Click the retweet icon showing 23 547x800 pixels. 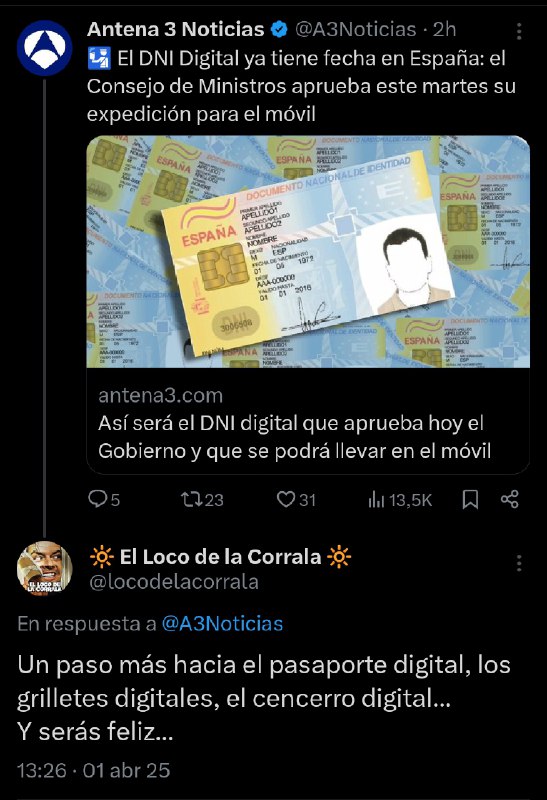click(x=191, y=499)
